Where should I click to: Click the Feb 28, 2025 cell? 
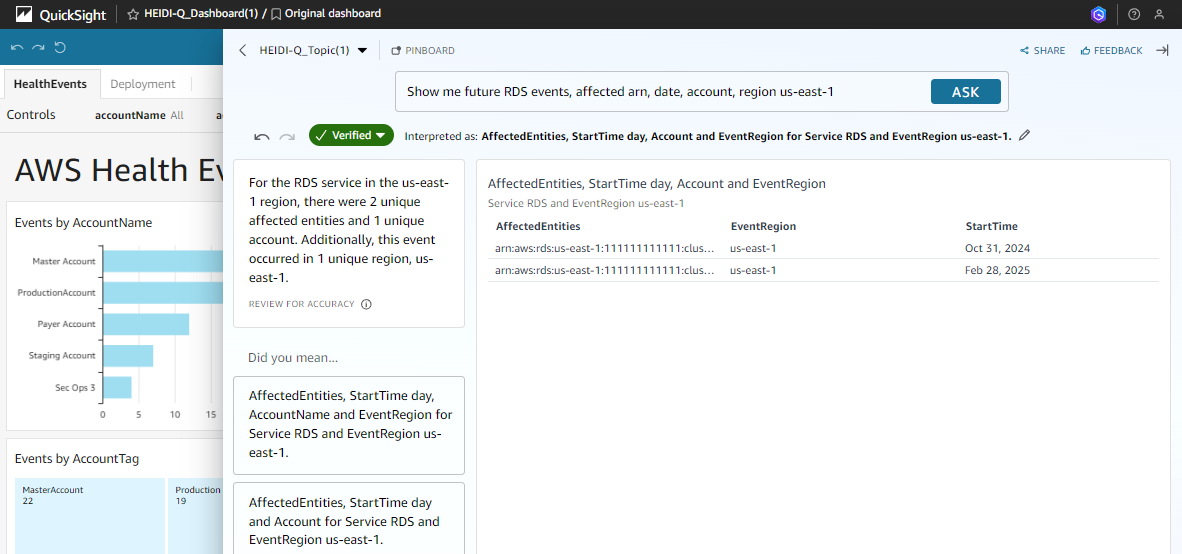pos(997,270)
